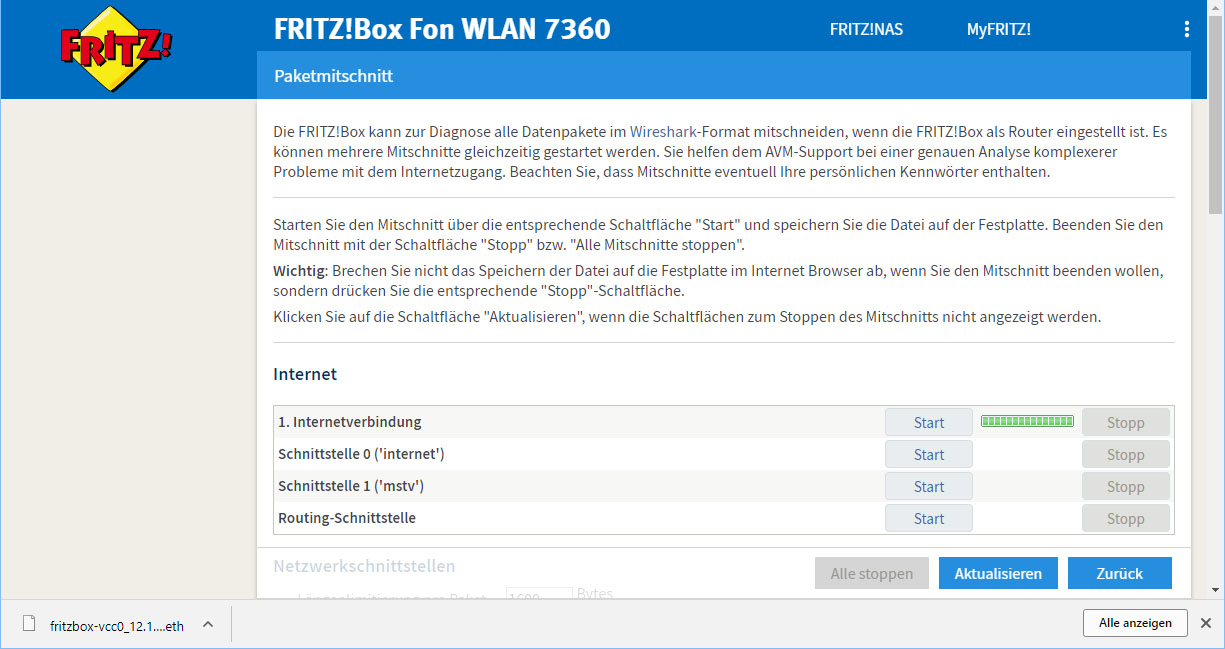This screenshot has height=649, width=1225.
Task: Click the vertical page scrollbar
Action: click(1215, 300)
